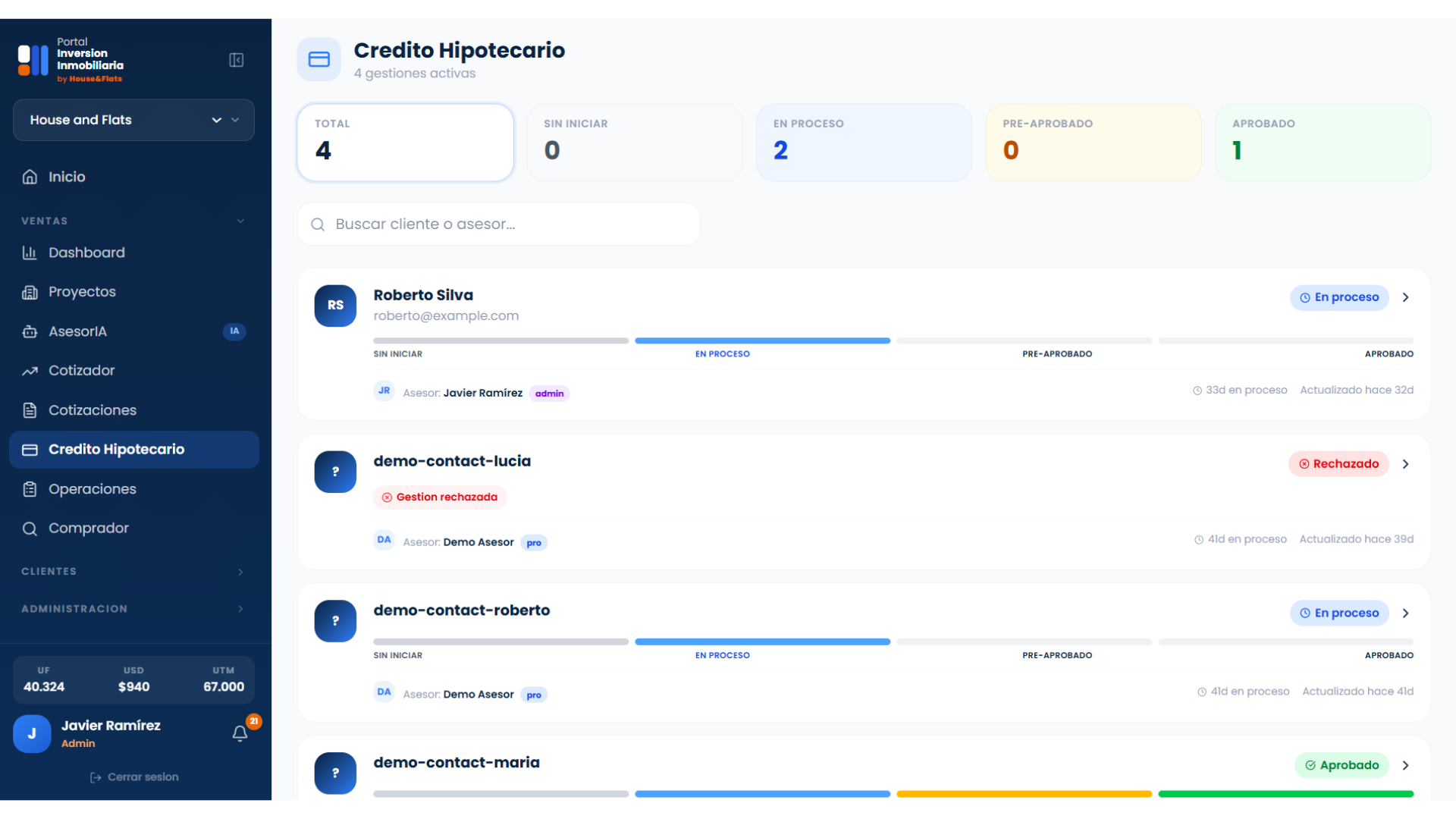Image resolution: width=1456 pixels, height=819 pixels.
Task: Click the Actualizado hace 32d text
Action: (x=1357, y=390)
